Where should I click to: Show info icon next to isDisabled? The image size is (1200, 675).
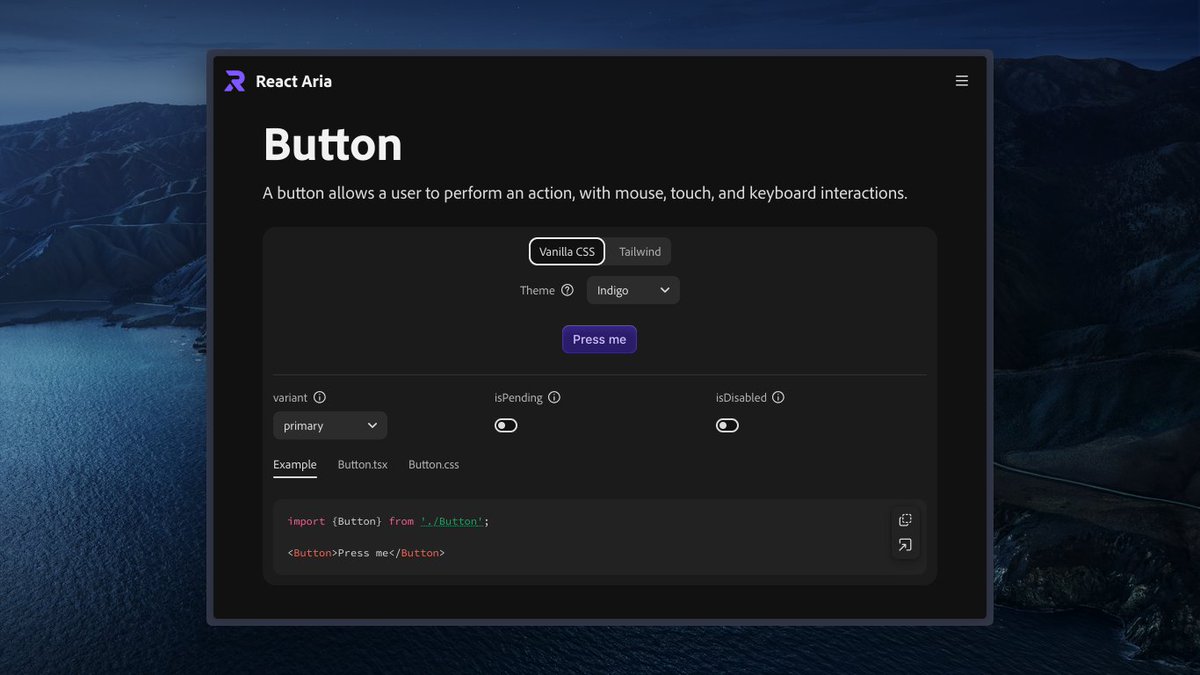778,397
